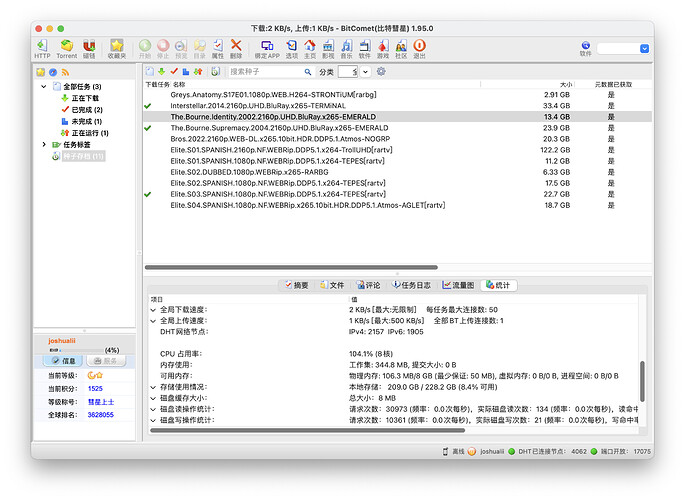Open 游戏 games toolbar icon
Screen dimensions: 685x500
383,48
